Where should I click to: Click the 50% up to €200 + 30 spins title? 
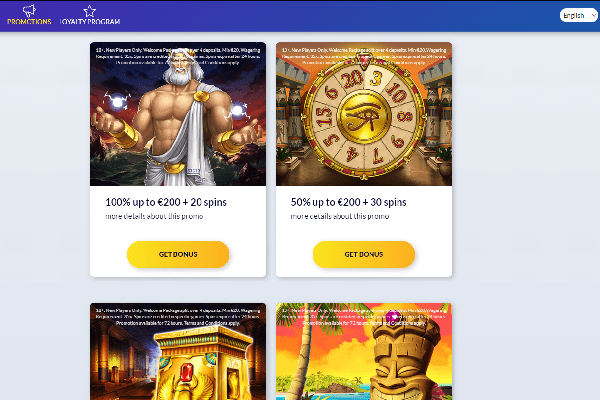click(349, 202)
